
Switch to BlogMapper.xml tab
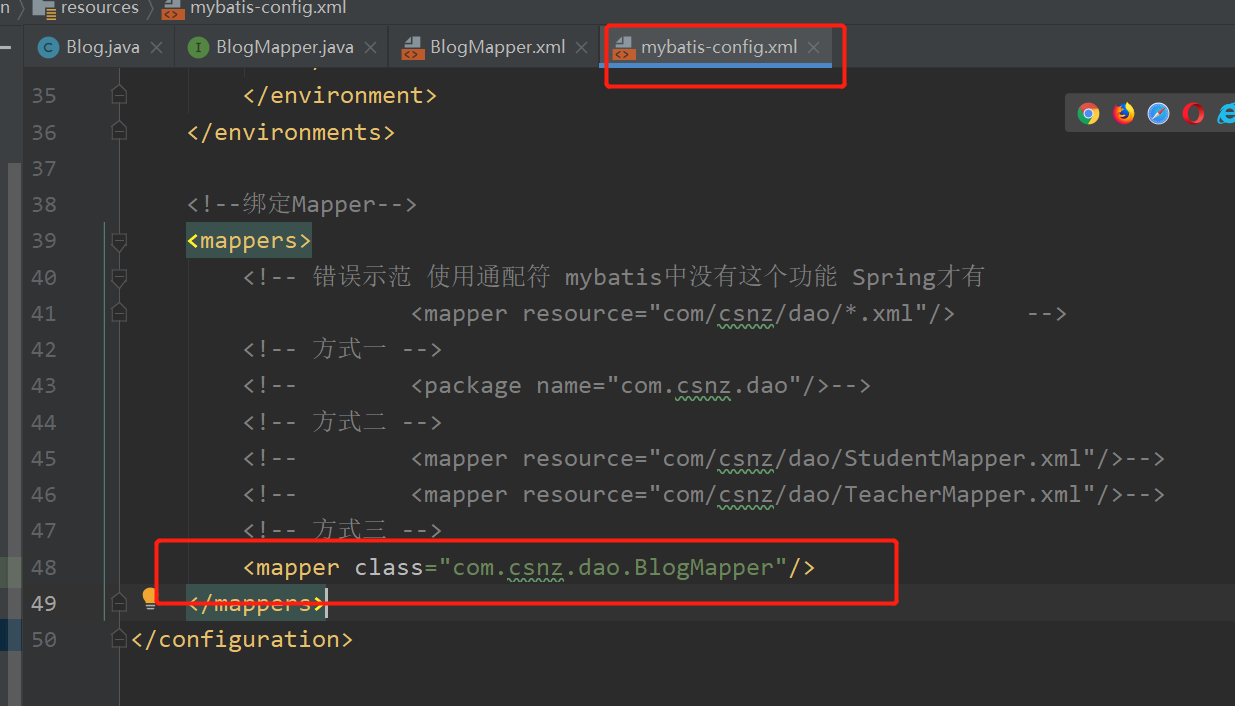point(497,48)
